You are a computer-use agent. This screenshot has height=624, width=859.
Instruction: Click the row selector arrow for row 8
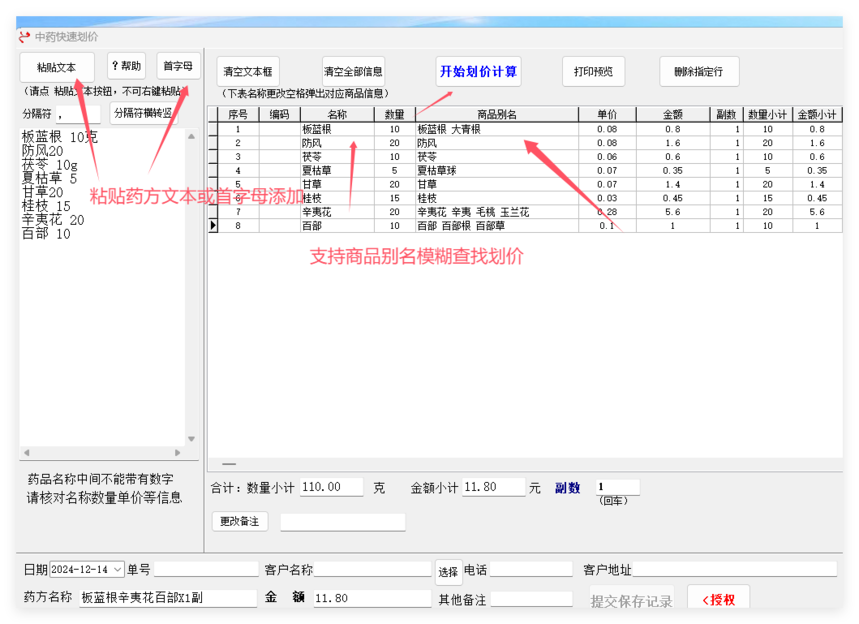213,226
